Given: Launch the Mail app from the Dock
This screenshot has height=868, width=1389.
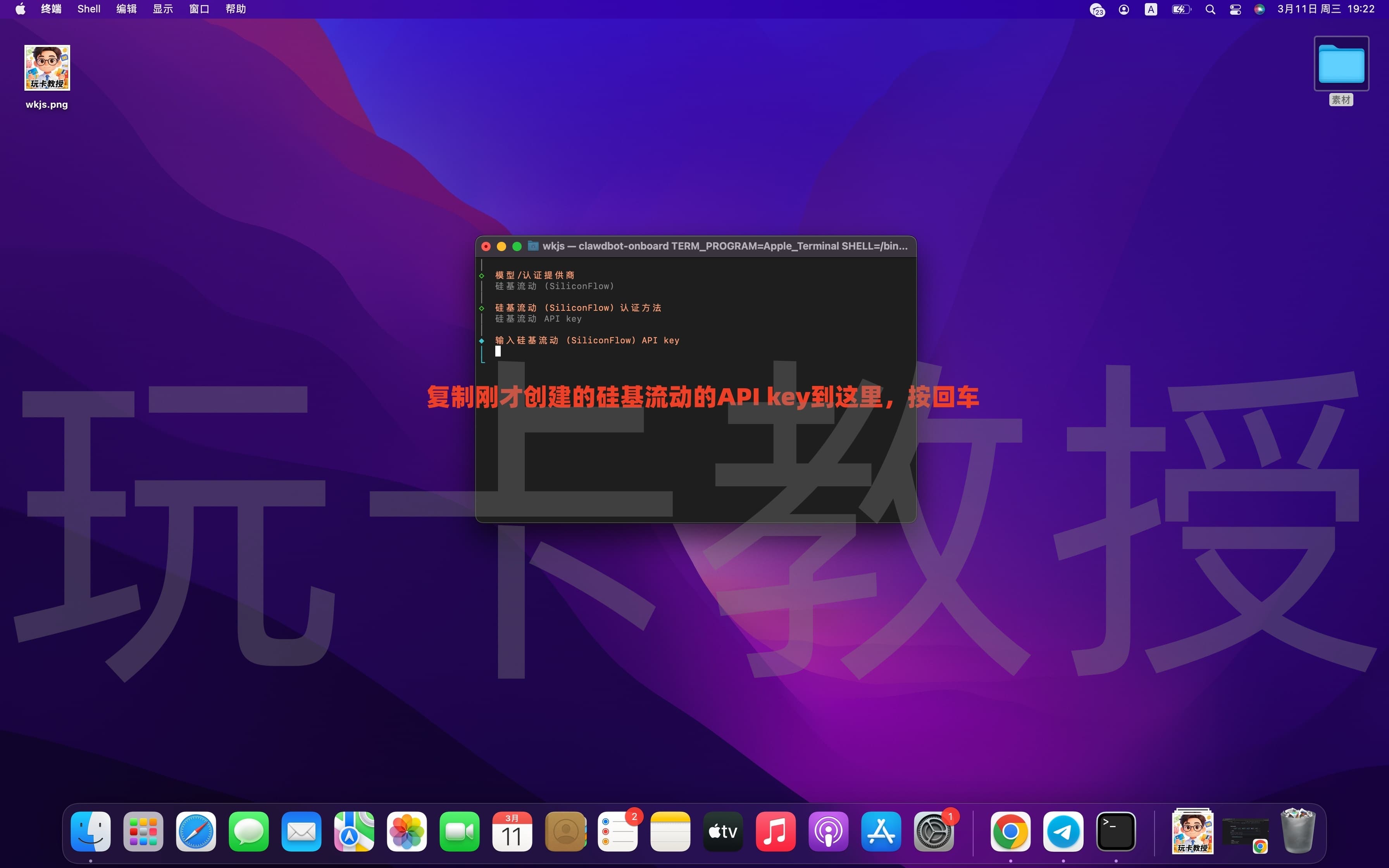Looking at the screenshot, I should pyautogui.click(x=301, y=831).
